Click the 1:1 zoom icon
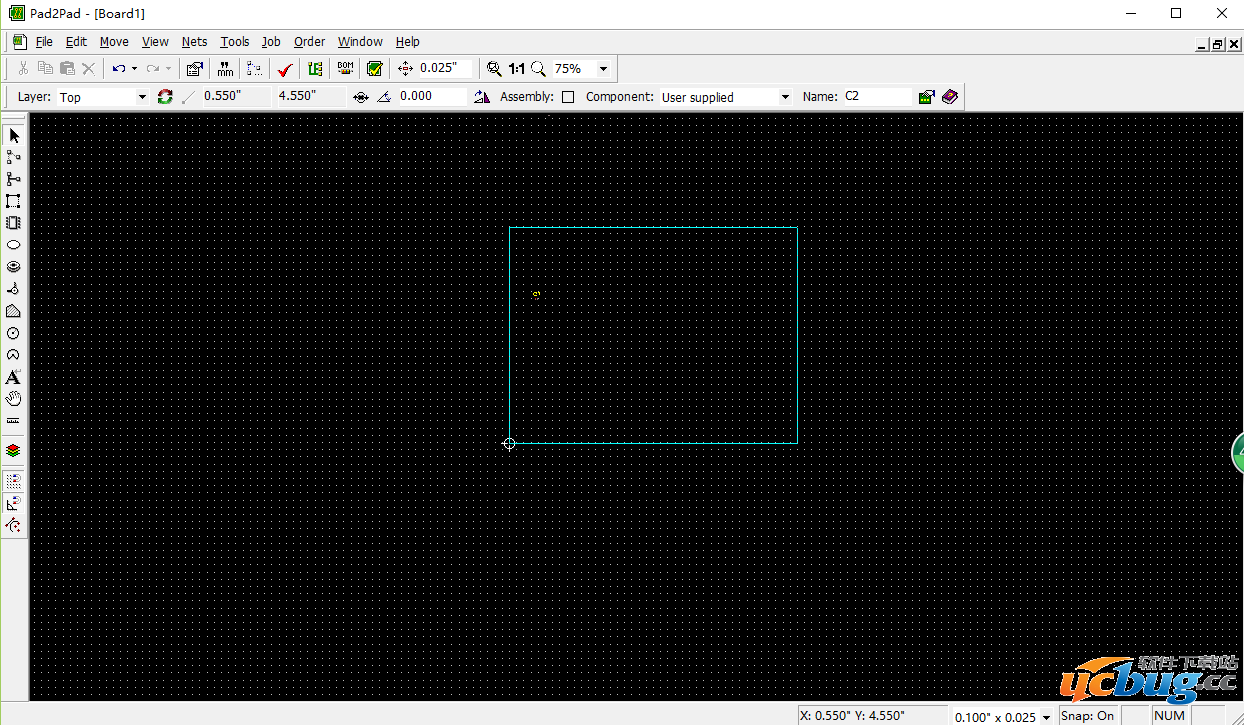This screenshot has width=1244, height=725. [x=516, y=69]
